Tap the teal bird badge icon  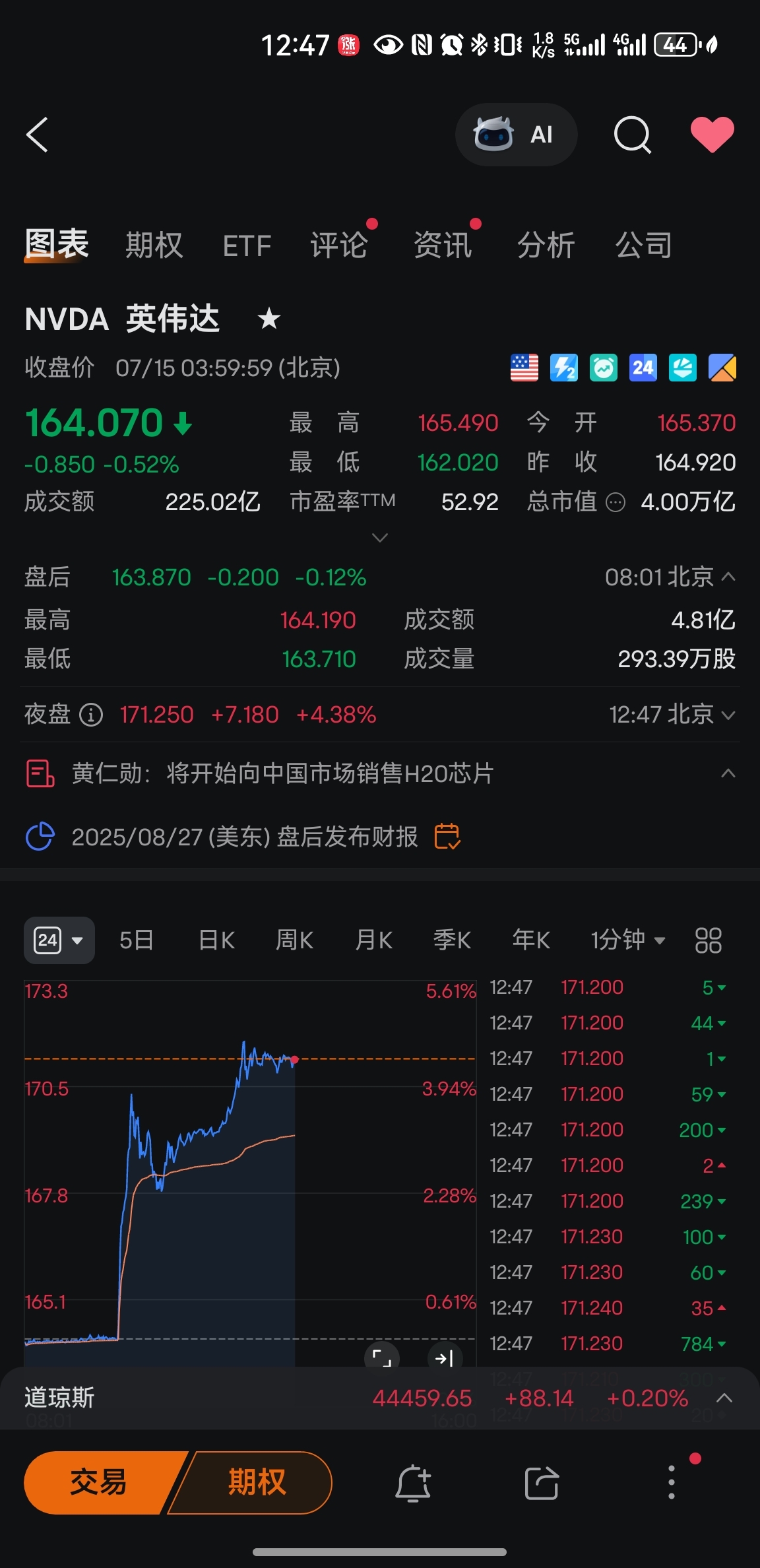[x=683, y=368]
